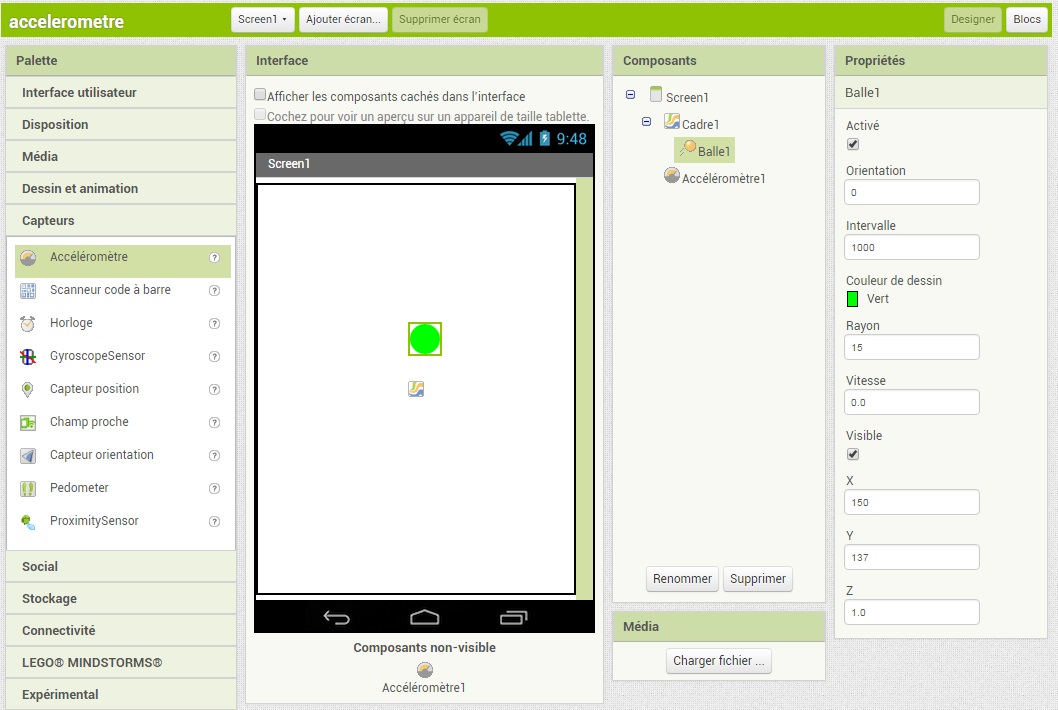This screenshot has height=710, width=1058.
Task: Show help for Horloge
Action: point(215,323)
